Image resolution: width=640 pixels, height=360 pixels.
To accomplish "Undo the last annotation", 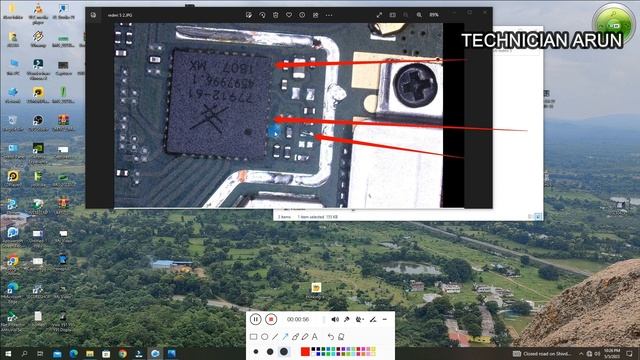I will [331, 337].
